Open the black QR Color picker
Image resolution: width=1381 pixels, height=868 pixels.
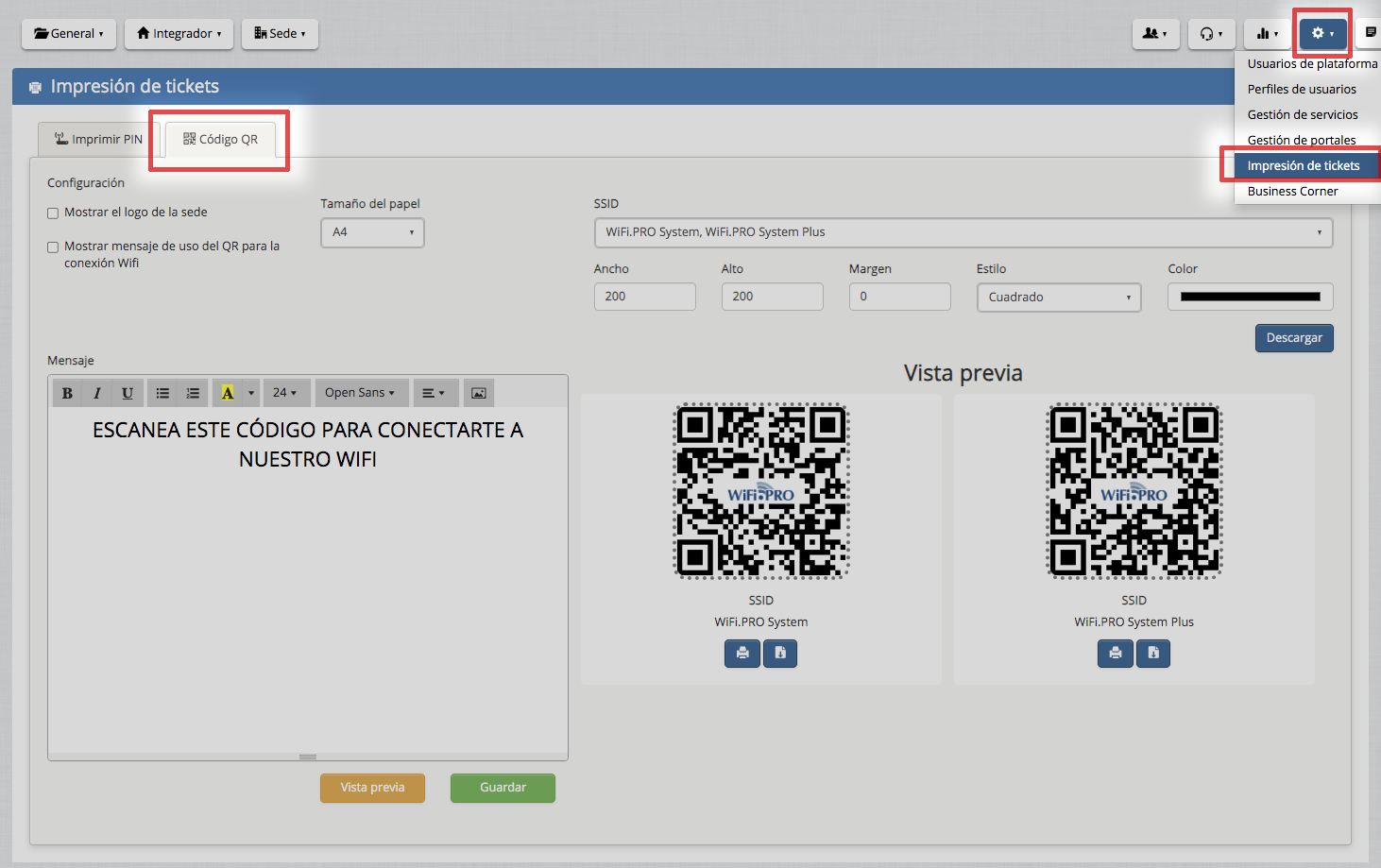[x=1250, y=297]
